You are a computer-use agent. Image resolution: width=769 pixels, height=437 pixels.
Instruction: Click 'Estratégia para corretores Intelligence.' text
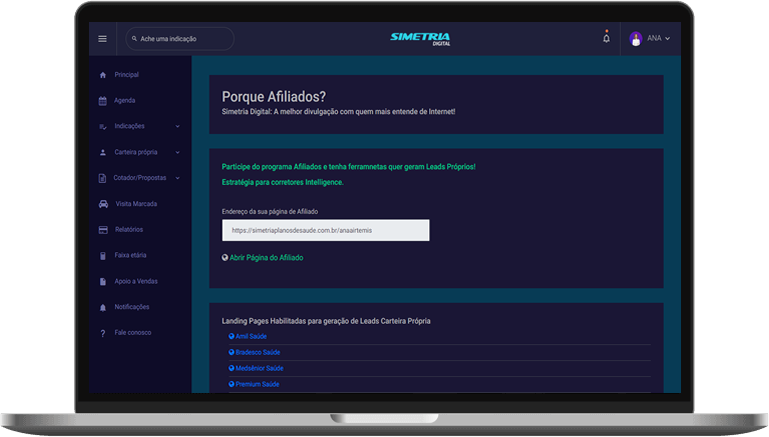282,182
